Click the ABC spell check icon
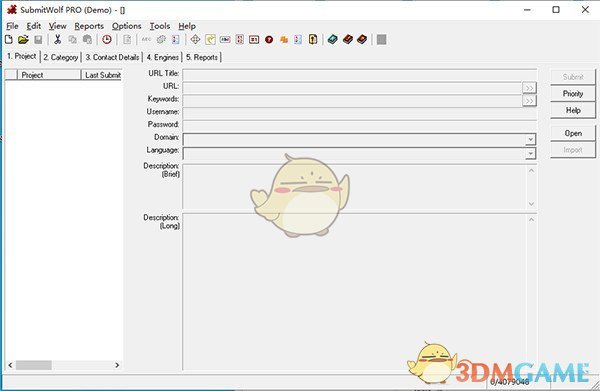This screenshot has width=600, height=391. (x=146, y=39)
